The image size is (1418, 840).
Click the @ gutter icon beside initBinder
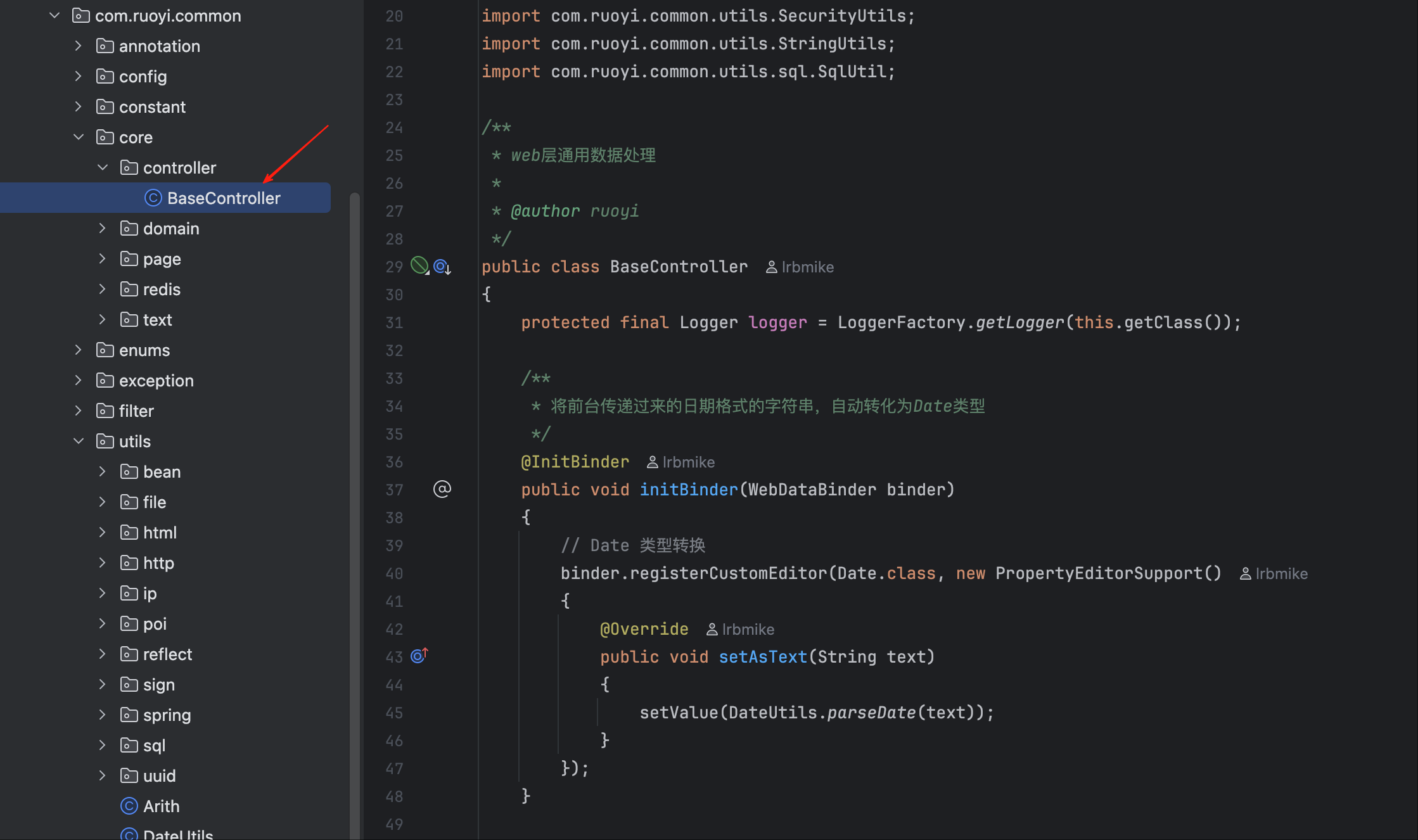click(x=442, y=489)
